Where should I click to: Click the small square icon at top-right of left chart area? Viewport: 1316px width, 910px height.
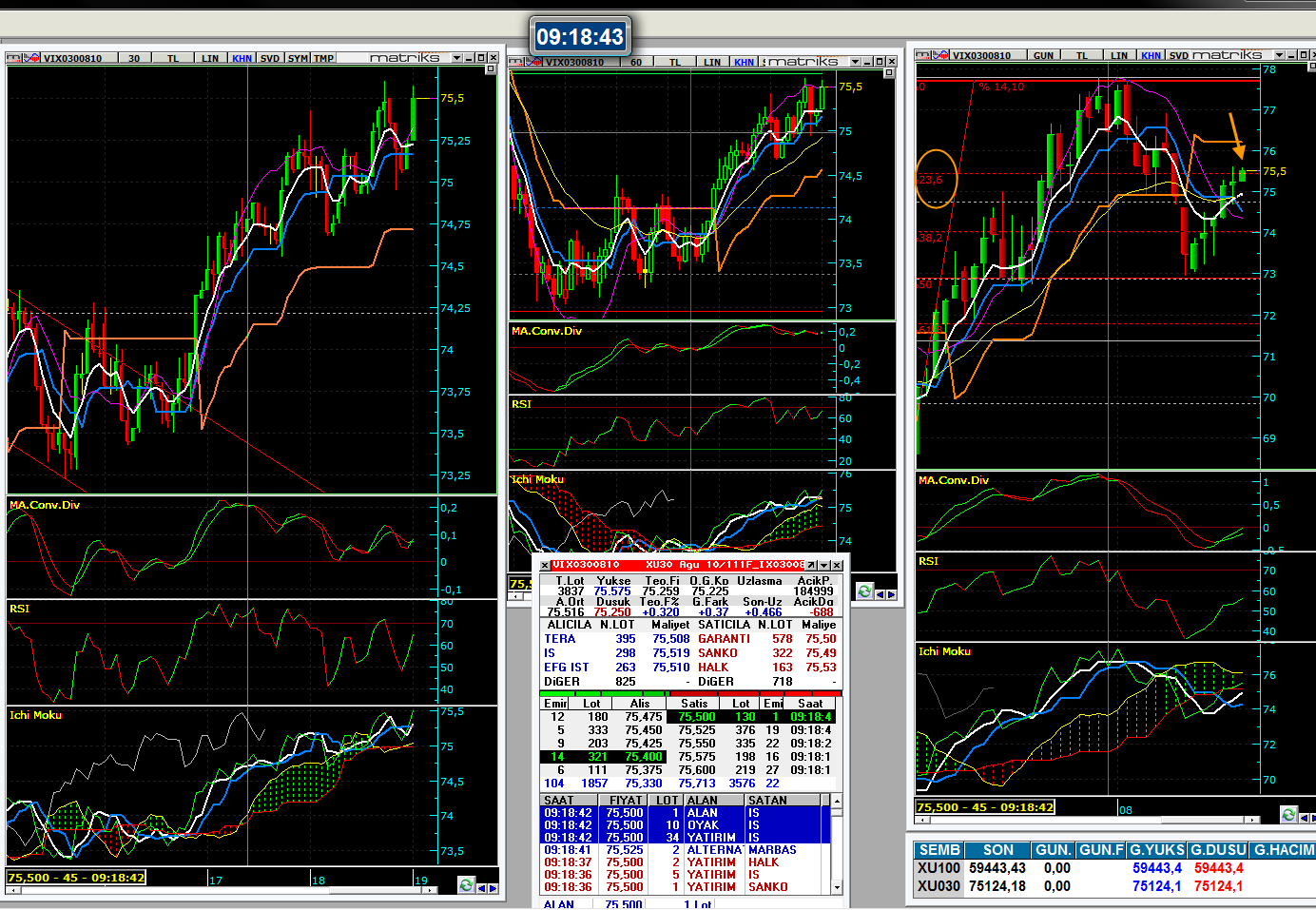491,69
